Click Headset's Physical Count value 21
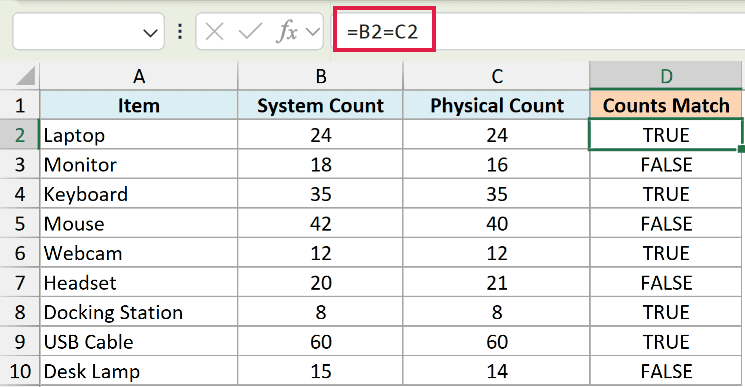Image resolution: width=745 pixels, height=387 pixels. (497, 283)
